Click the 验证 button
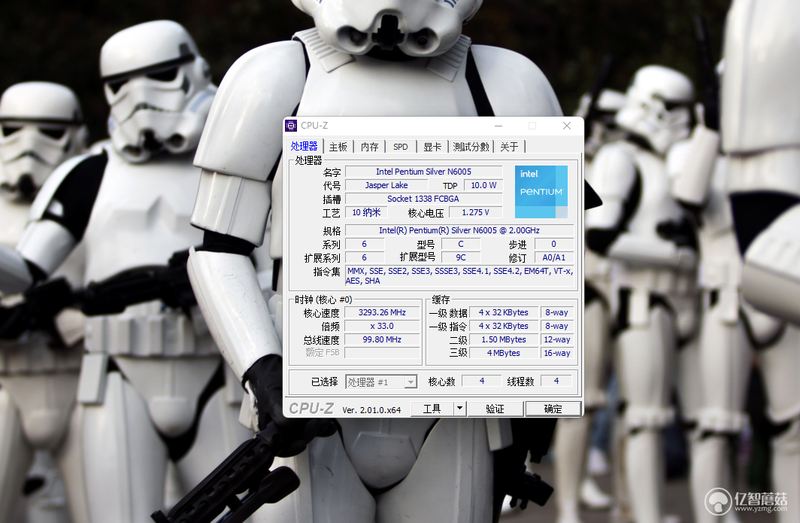 pos(495,409)
